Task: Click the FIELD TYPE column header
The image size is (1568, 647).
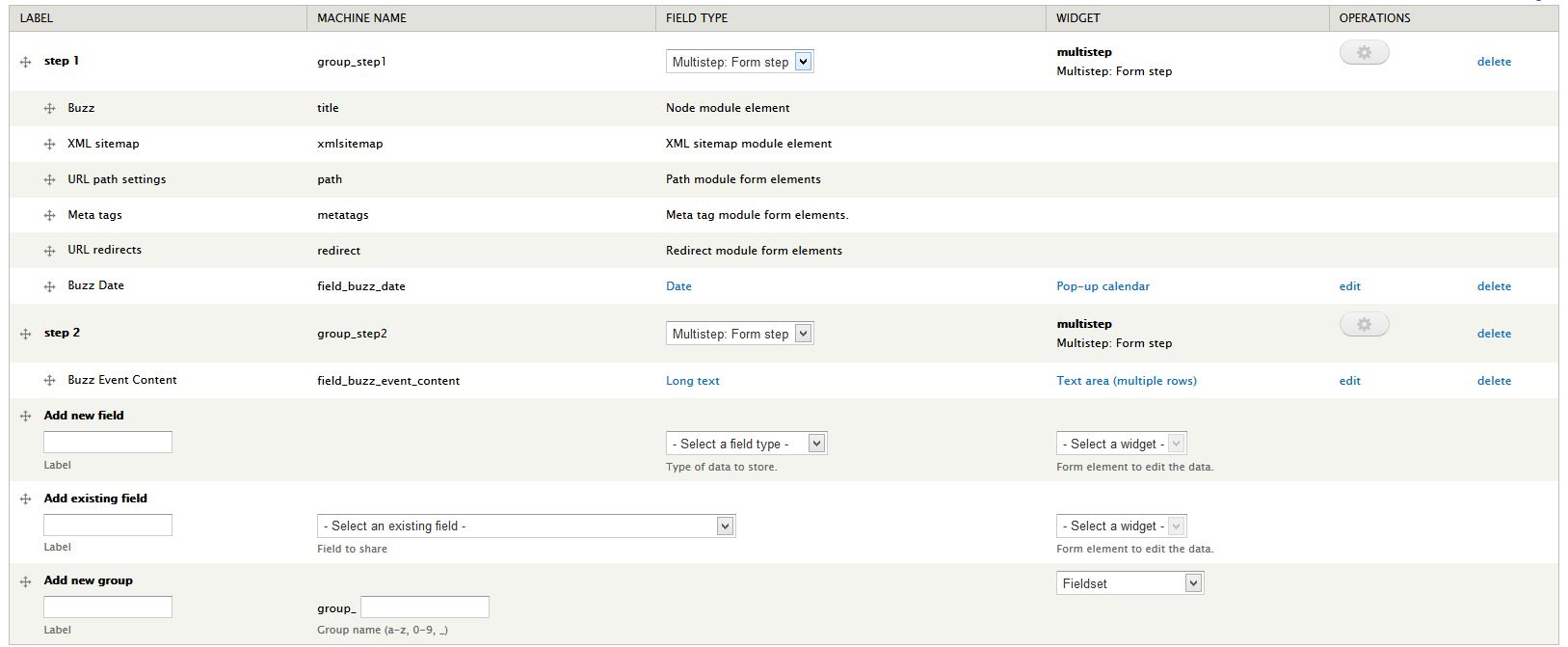Action: [697, 18]
